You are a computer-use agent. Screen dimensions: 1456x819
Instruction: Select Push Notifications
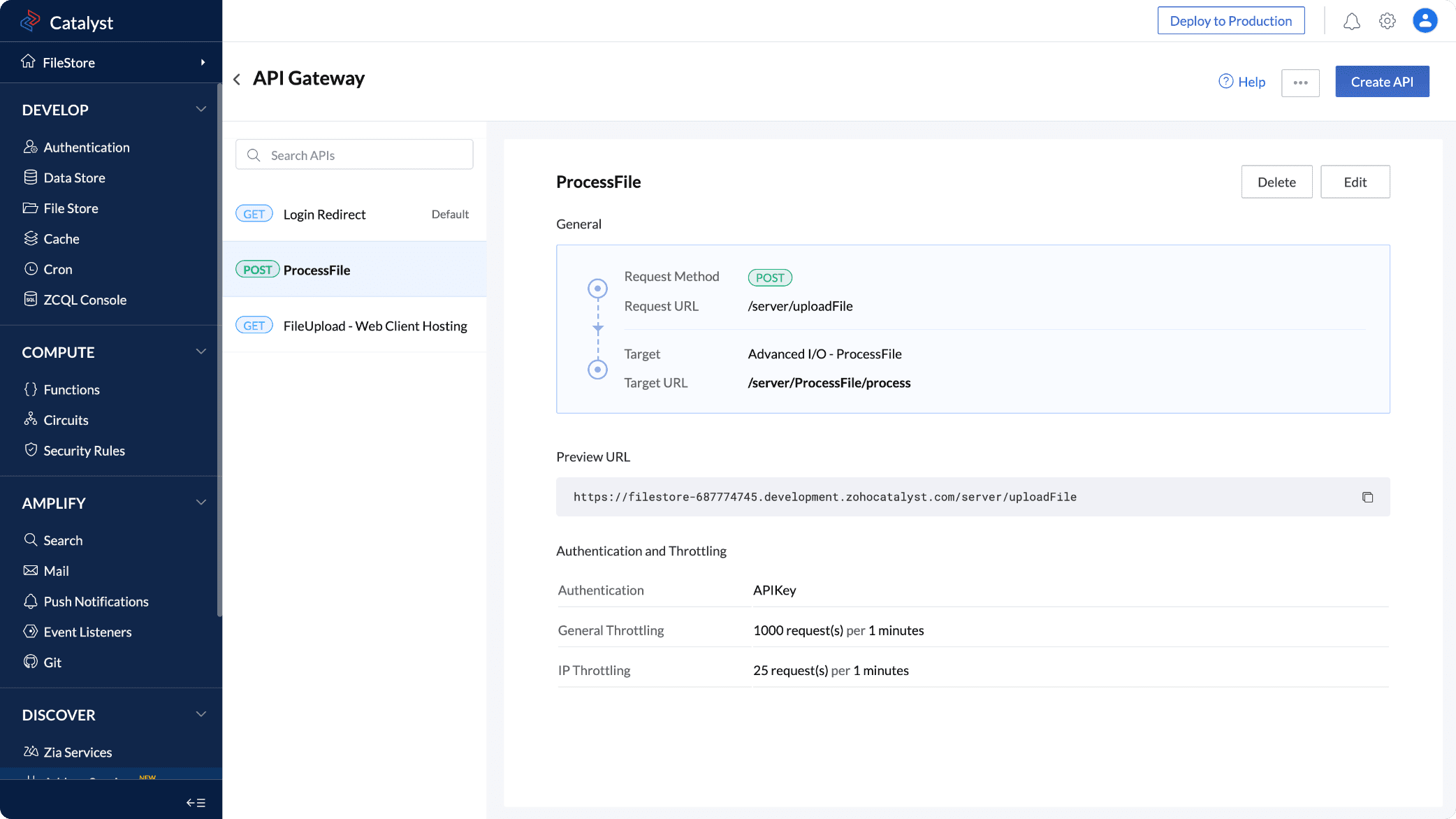point(96,601)
